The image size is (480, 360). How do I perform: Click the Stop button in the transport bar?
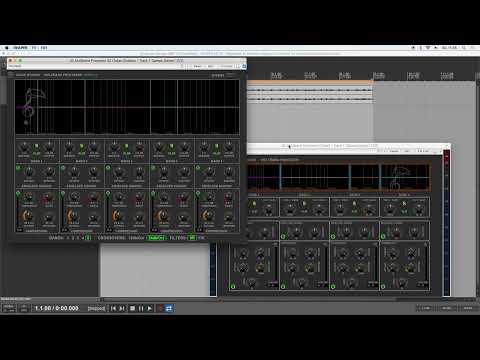[132, 308]
